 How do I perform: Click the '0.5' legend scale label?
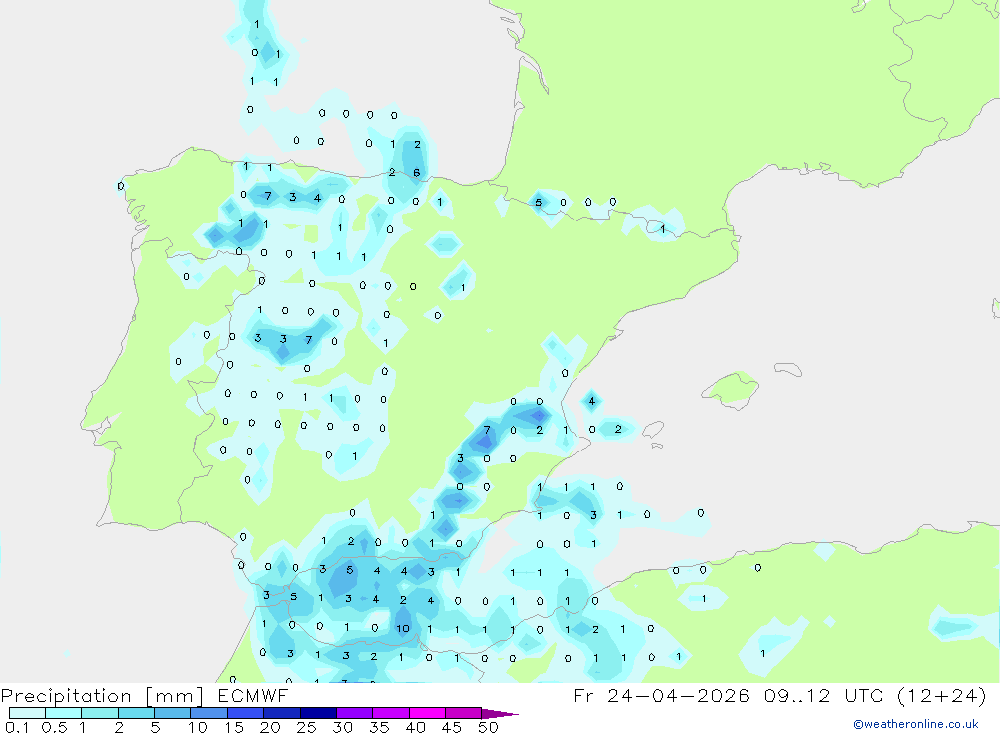(x=54, y=727)
